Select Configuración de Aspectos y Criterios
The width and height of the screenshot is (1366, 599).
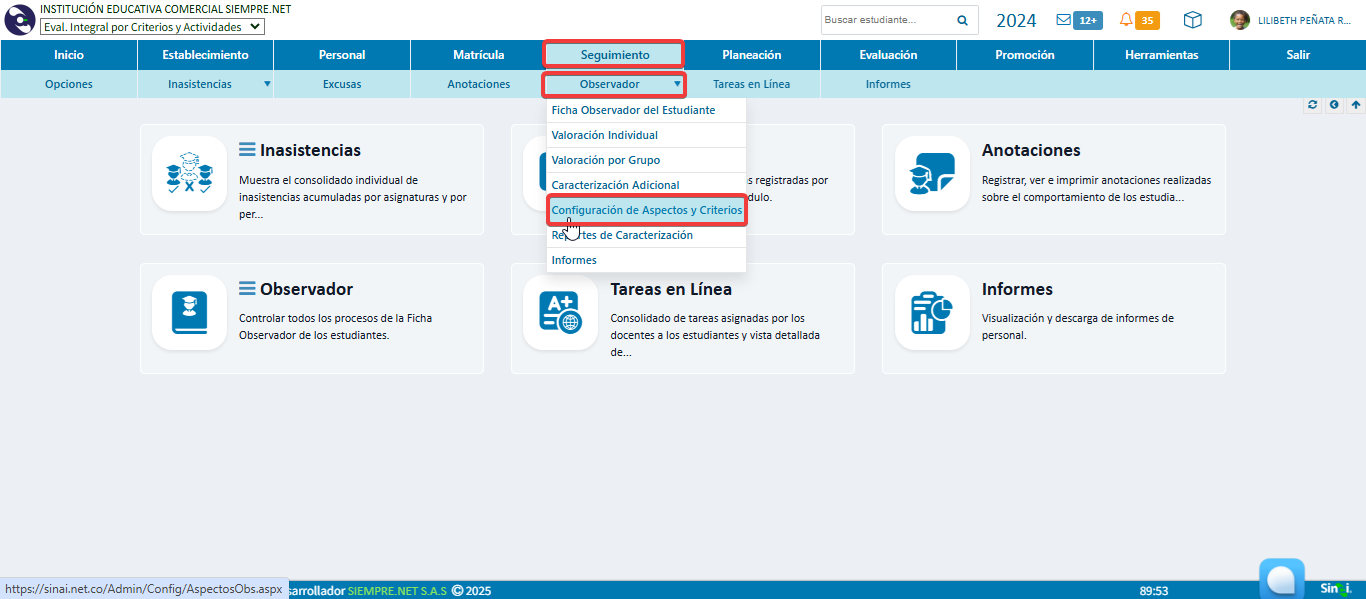pyautogui.click(x=647, y=210)
